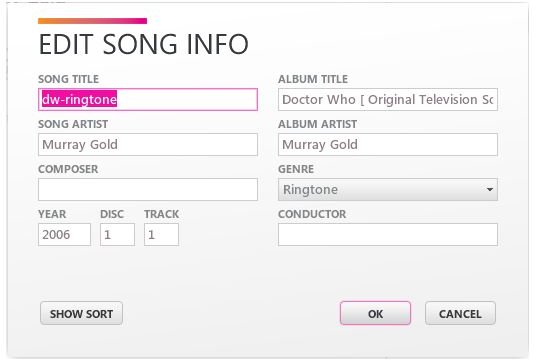The height and width of the screenshot is (360, 536).
Task: Click the Genre label text
Action: tap(296, 169)
